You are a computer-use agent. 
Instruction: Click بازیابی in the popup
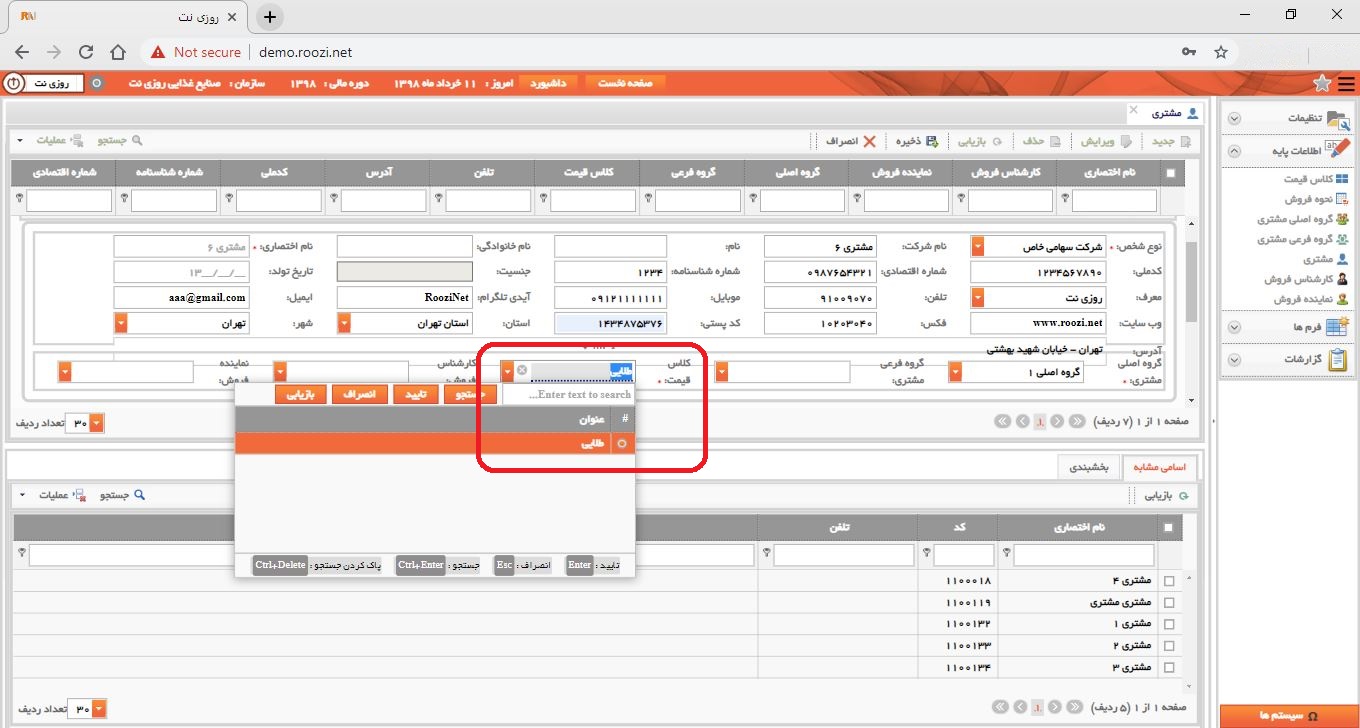pos(300,395)
